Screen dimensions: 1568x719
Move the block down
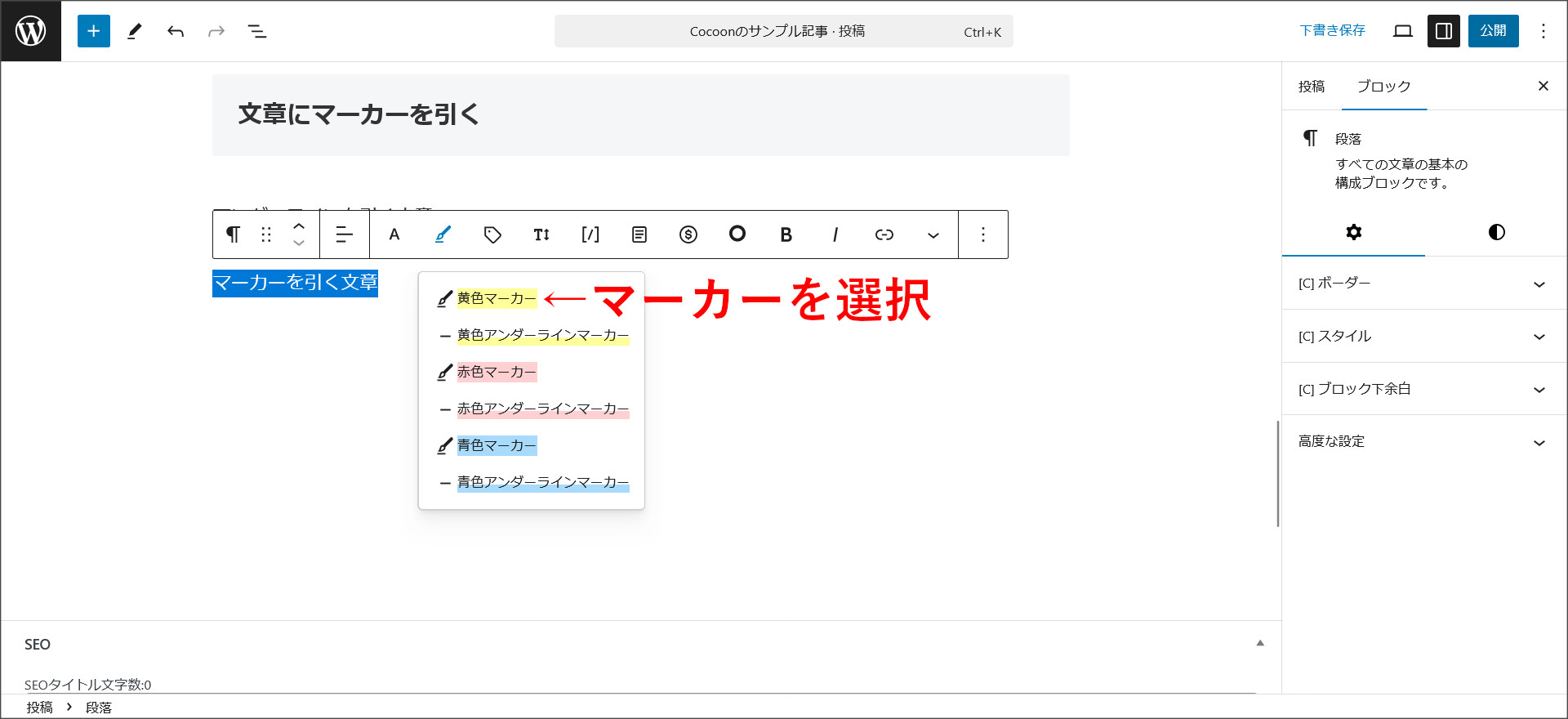click(299, 243)
